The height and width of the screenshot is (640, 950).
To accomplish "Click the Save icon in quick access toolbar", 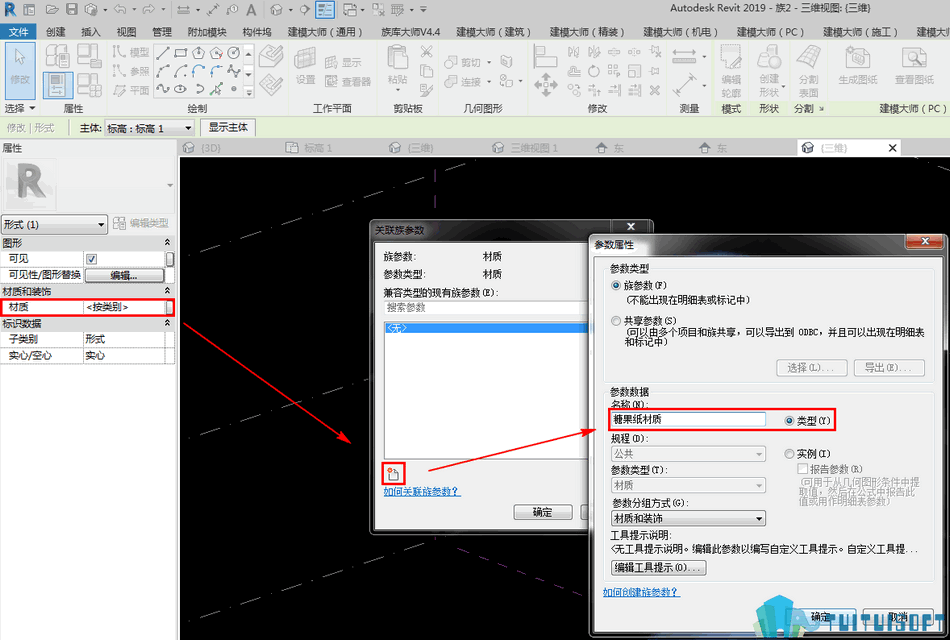I will coord(71,9).
